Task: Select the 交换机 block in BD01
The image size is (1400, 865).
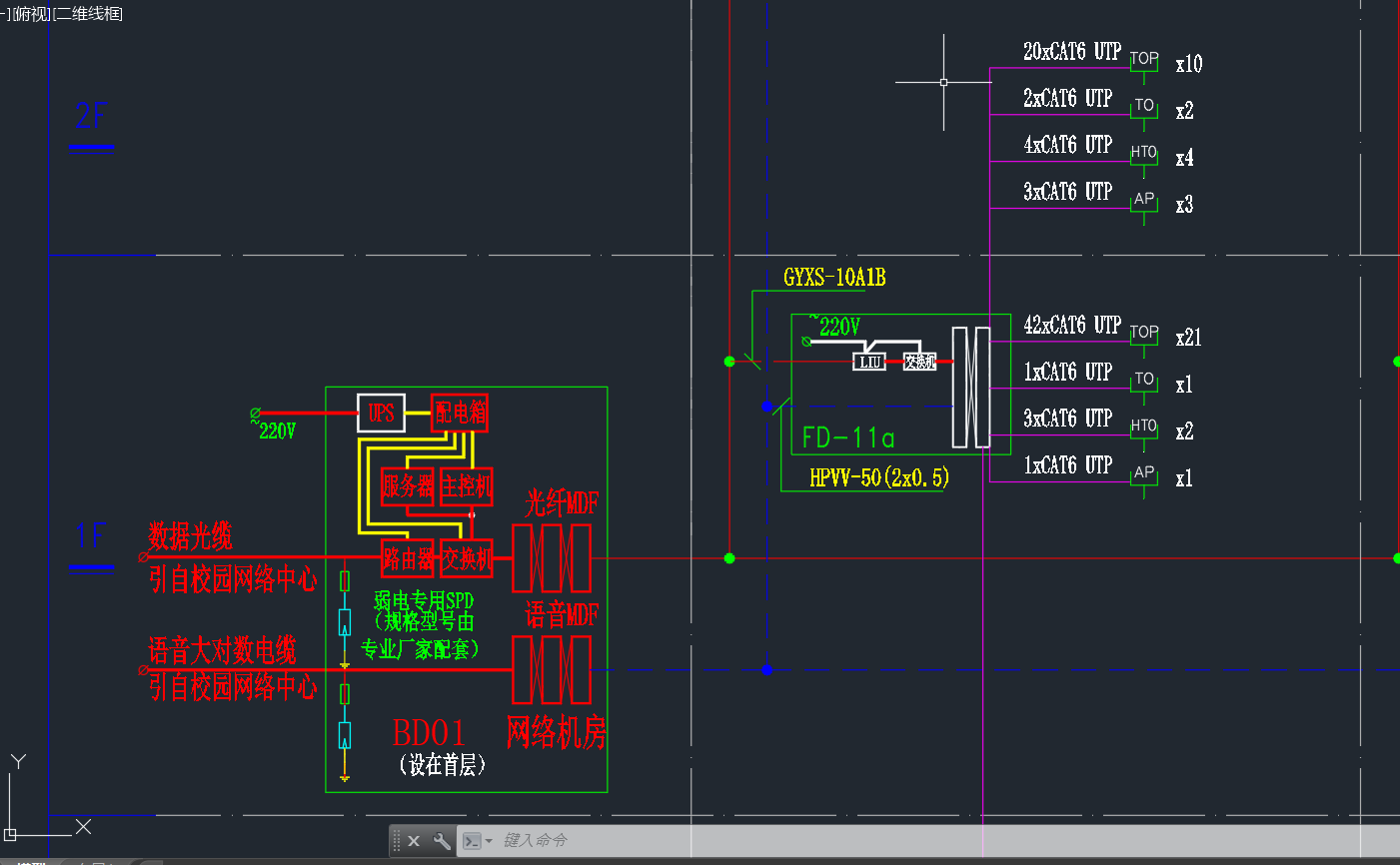Action: pyautogui.click(x=467, y=558)
